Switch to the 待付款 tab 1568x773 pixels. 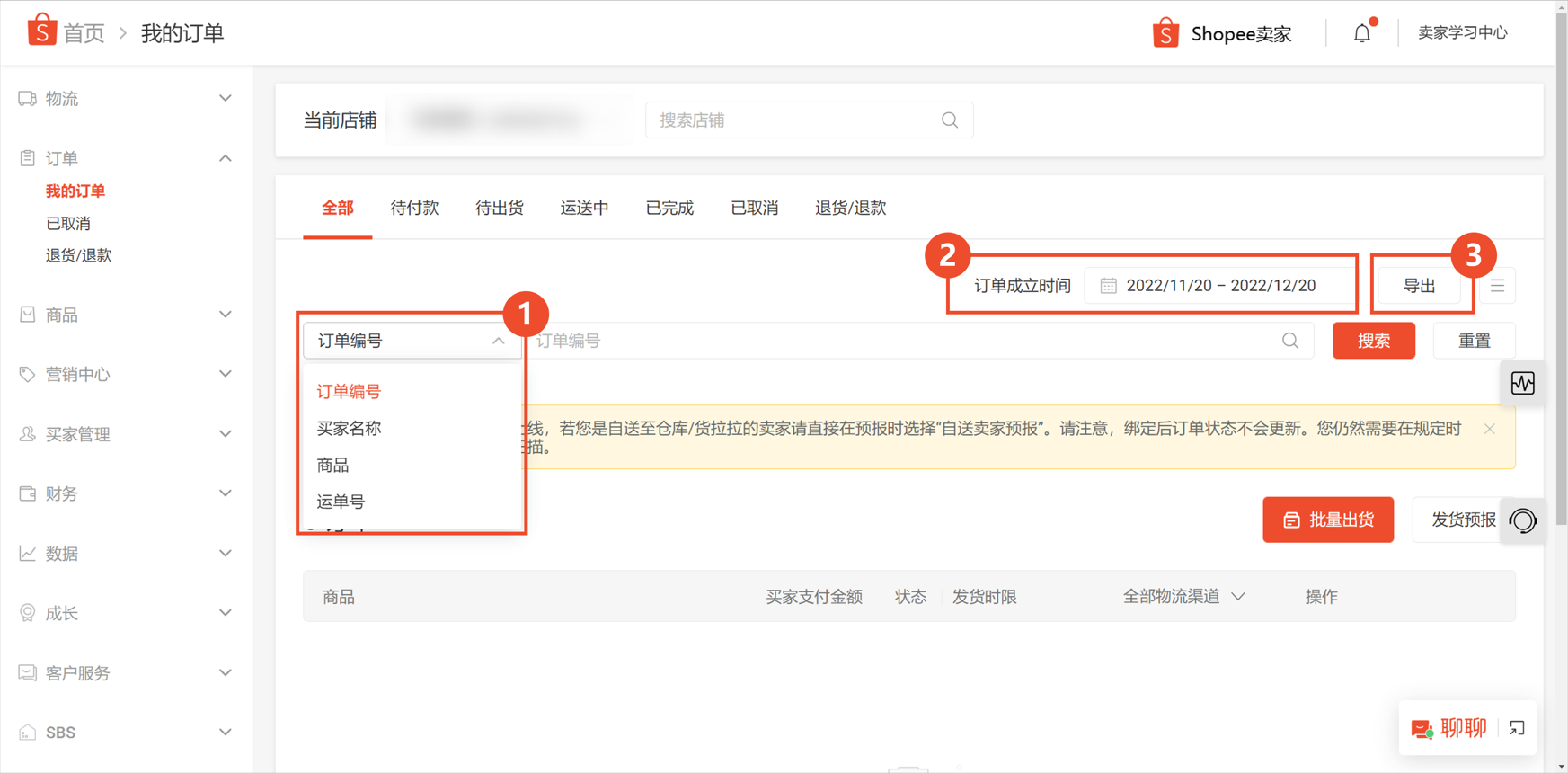(414, 209)
